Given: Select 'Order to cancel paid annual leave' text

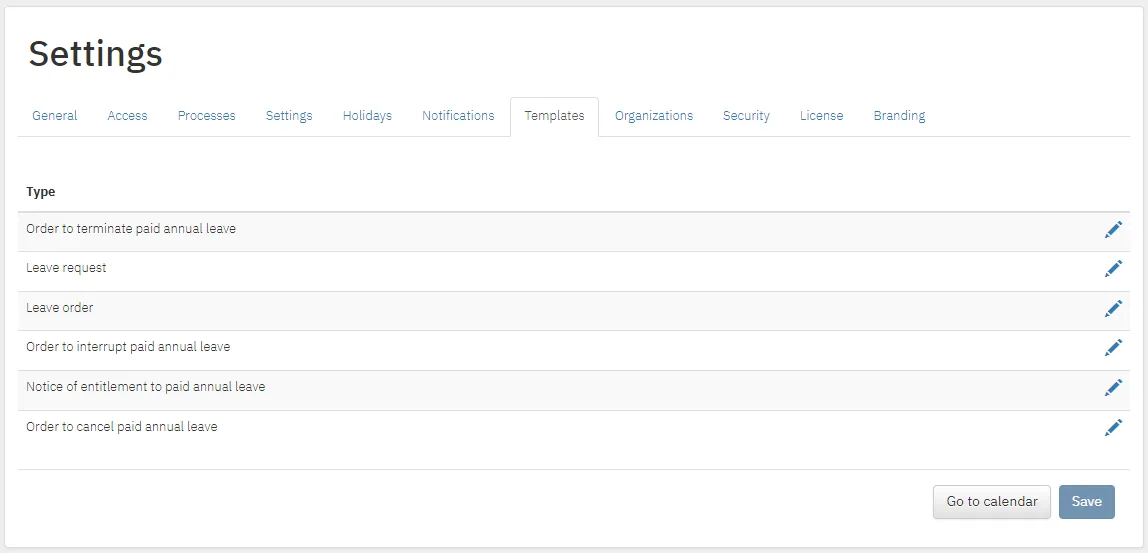Looking at the screenshot, I should click(122, 426).
